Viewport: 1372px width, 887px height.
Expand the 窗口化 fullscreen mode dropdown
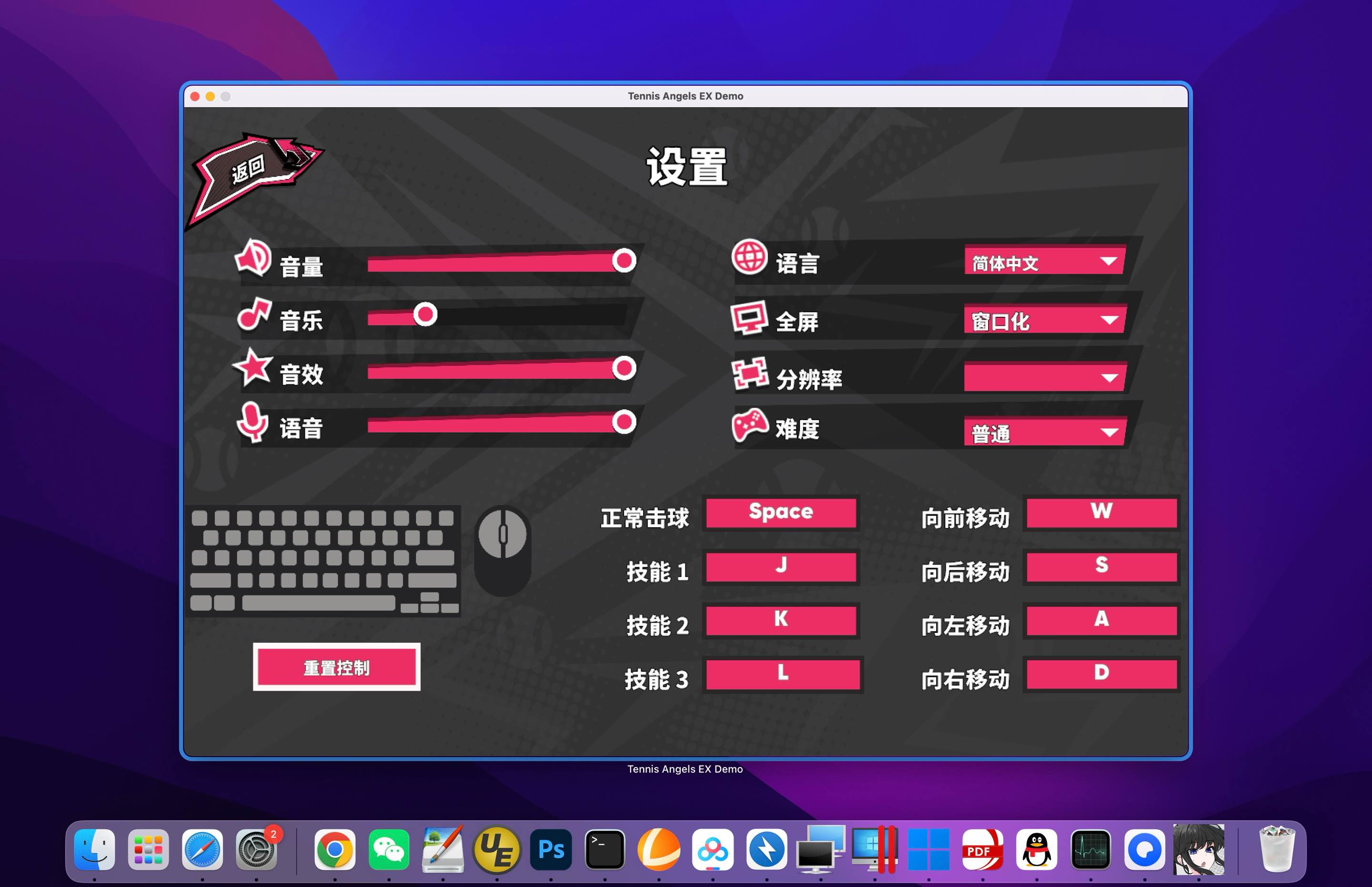pos(1044,320)
